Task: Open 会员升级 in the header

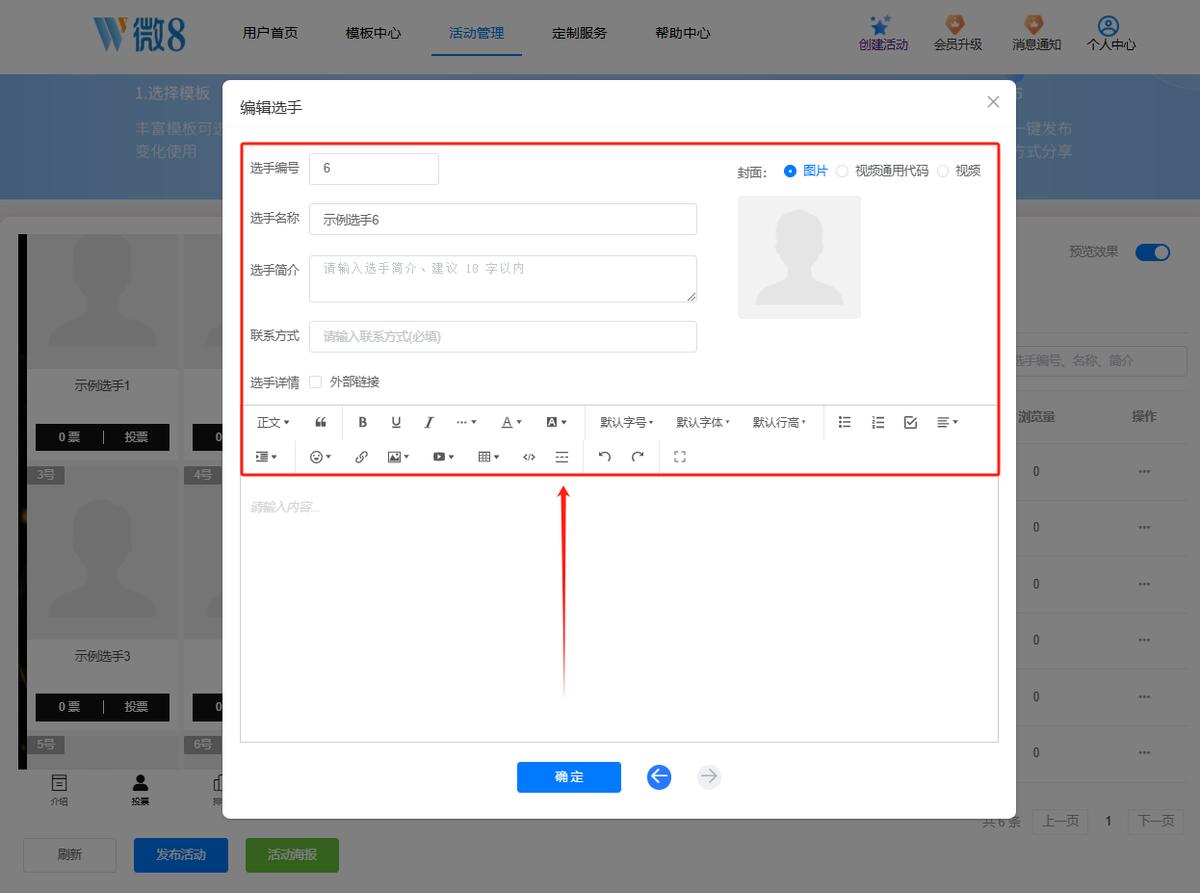Action: 958,33
